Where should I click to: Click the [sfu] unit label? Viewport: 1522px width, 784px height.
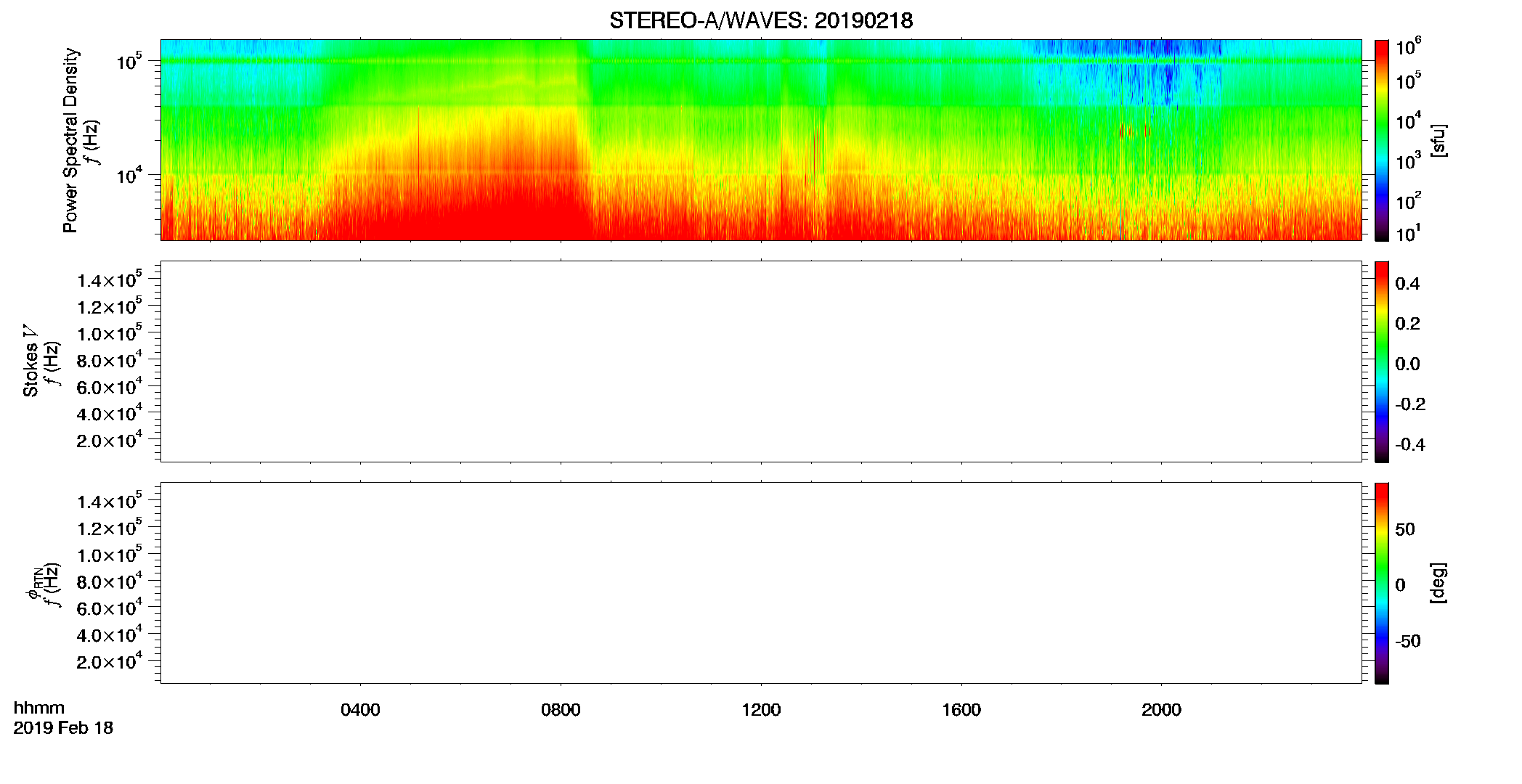[x=1438, y=141]
